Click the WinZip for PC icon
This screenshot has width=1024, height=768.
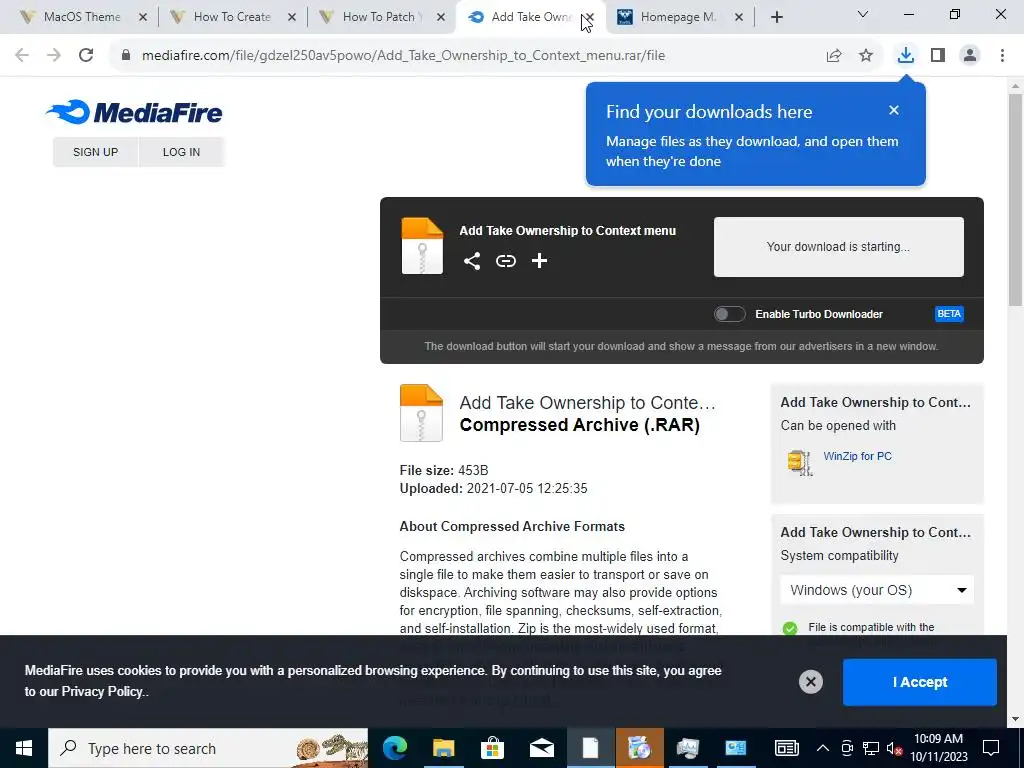(x=800, y=462)
